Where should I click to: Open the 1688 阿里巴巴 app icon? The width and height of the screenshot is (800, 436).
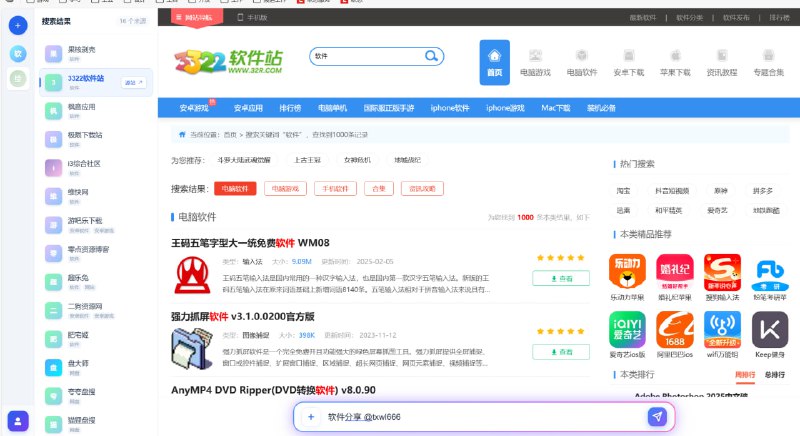pyautogui.click(x=674, y=329)
